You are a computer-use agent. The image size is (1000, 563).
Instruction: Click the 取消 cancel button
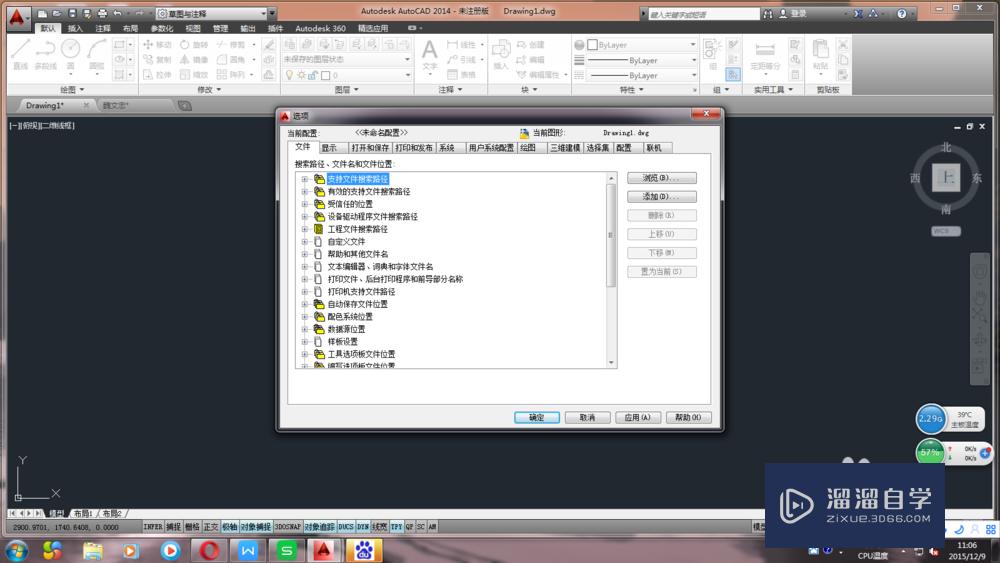pyautogui.click(x=587, y=418)
